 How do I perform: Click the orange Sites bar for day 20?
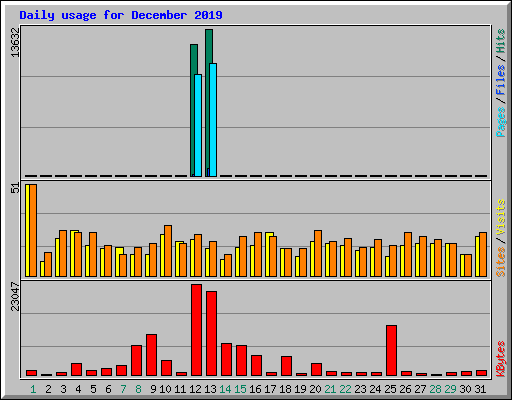[318, 253]
